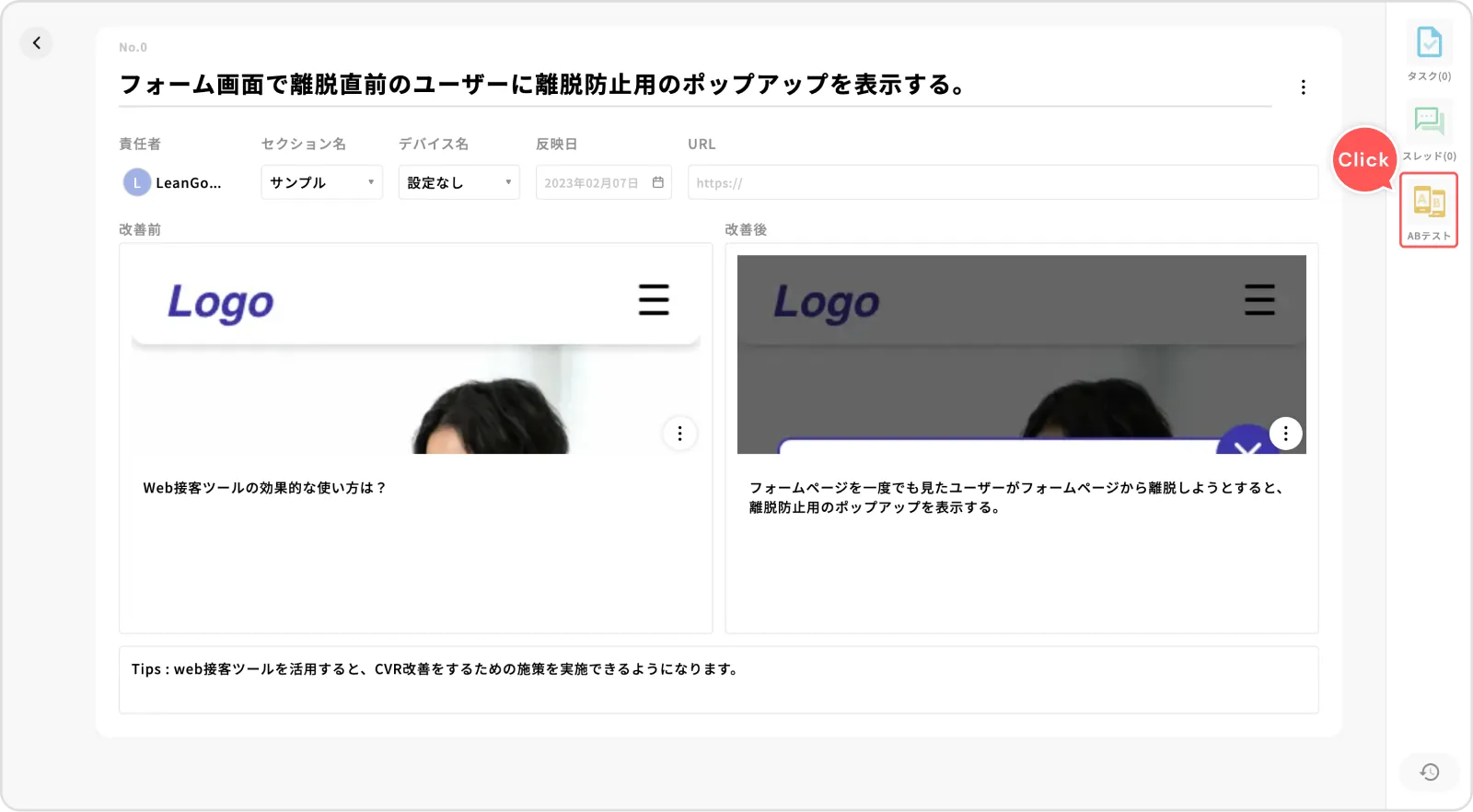
Task: Open the history clock icon
Action: point(1429,771)
